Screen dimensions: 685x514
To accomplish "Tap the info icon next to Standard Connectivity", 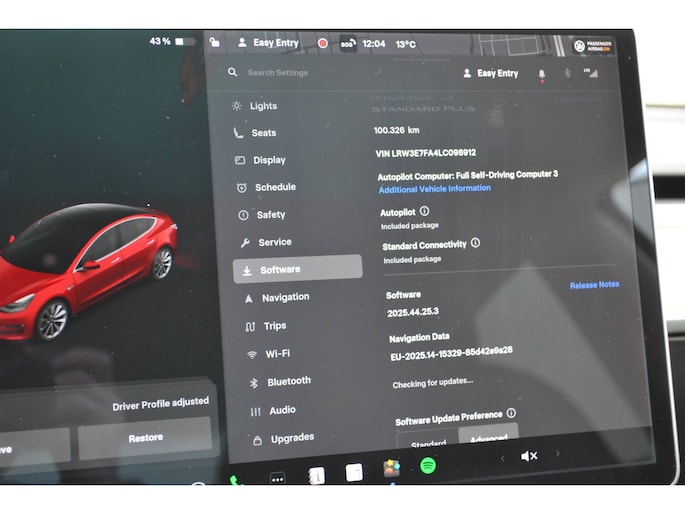I will point(475,243).
